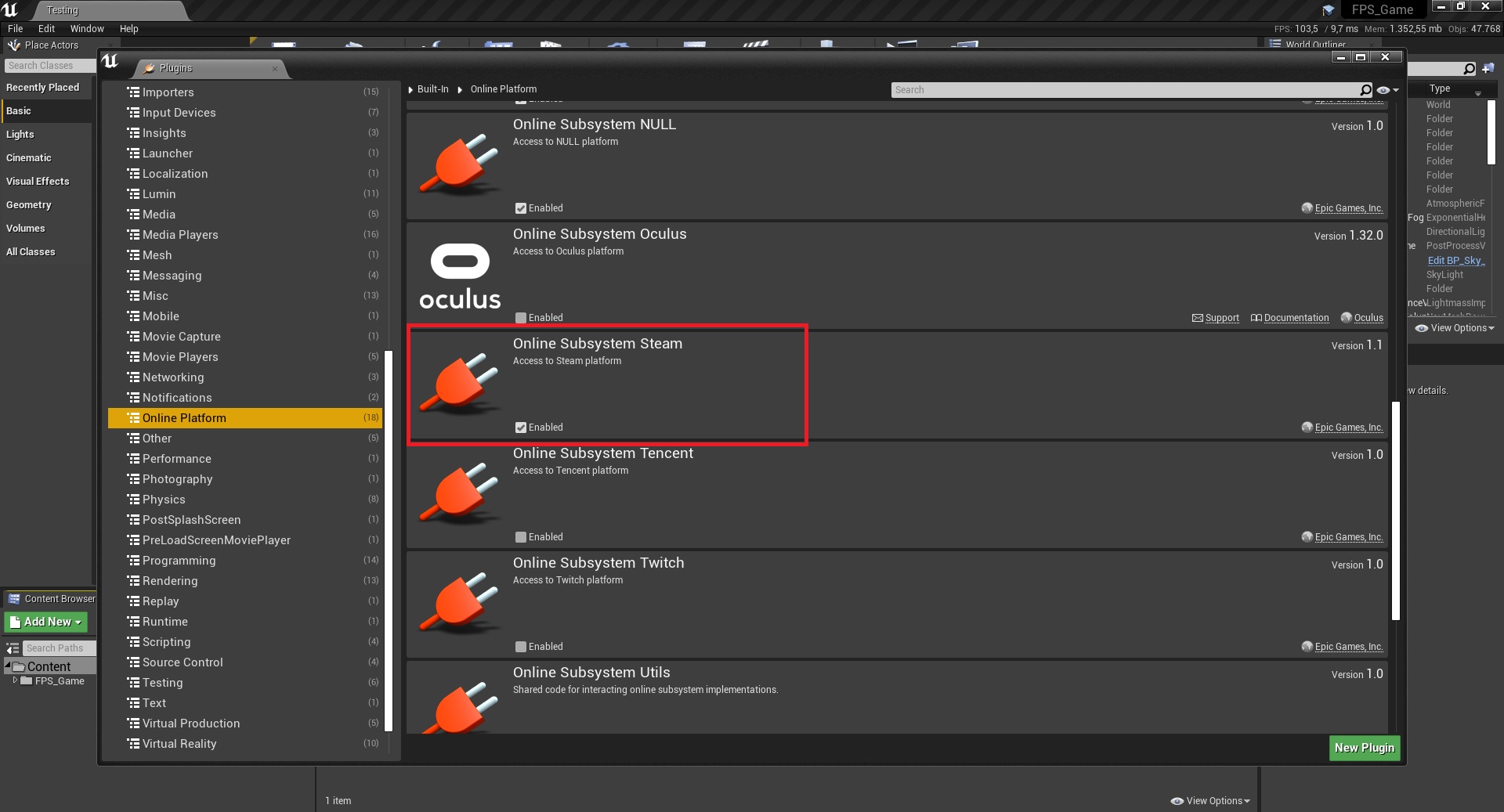Open the eye view options dropdown beside search
Image resolution: width=1504 pixels, height=812 pixels.
[x=1387, y=90]
